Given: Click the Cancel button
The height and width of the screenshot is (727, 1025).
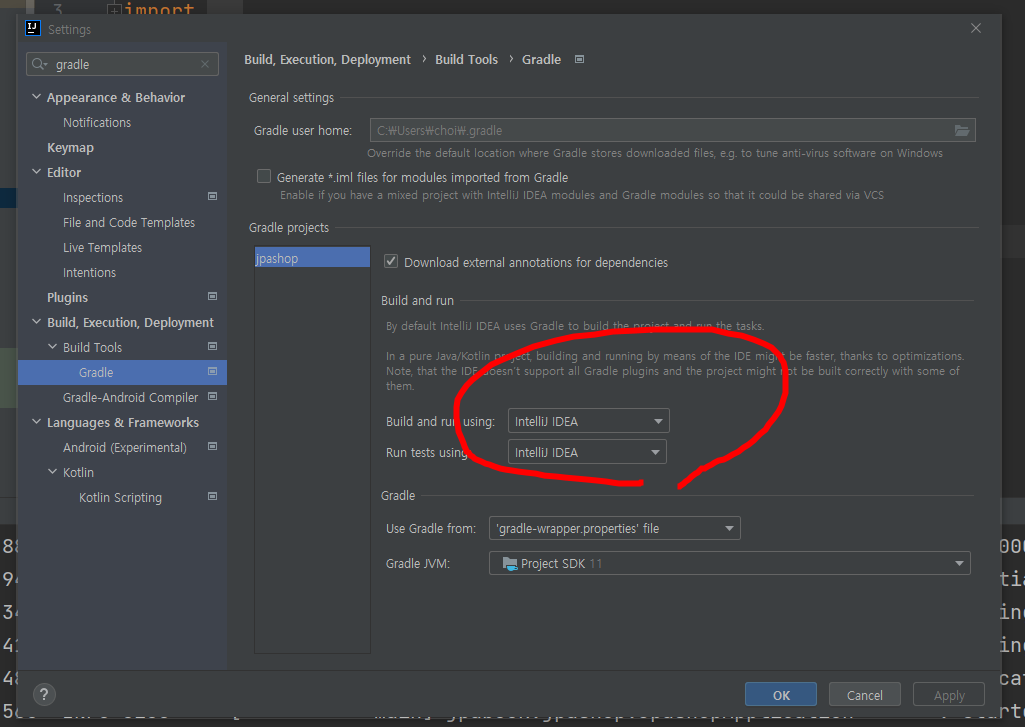Looking at the screenshot, I should [865, 694].
